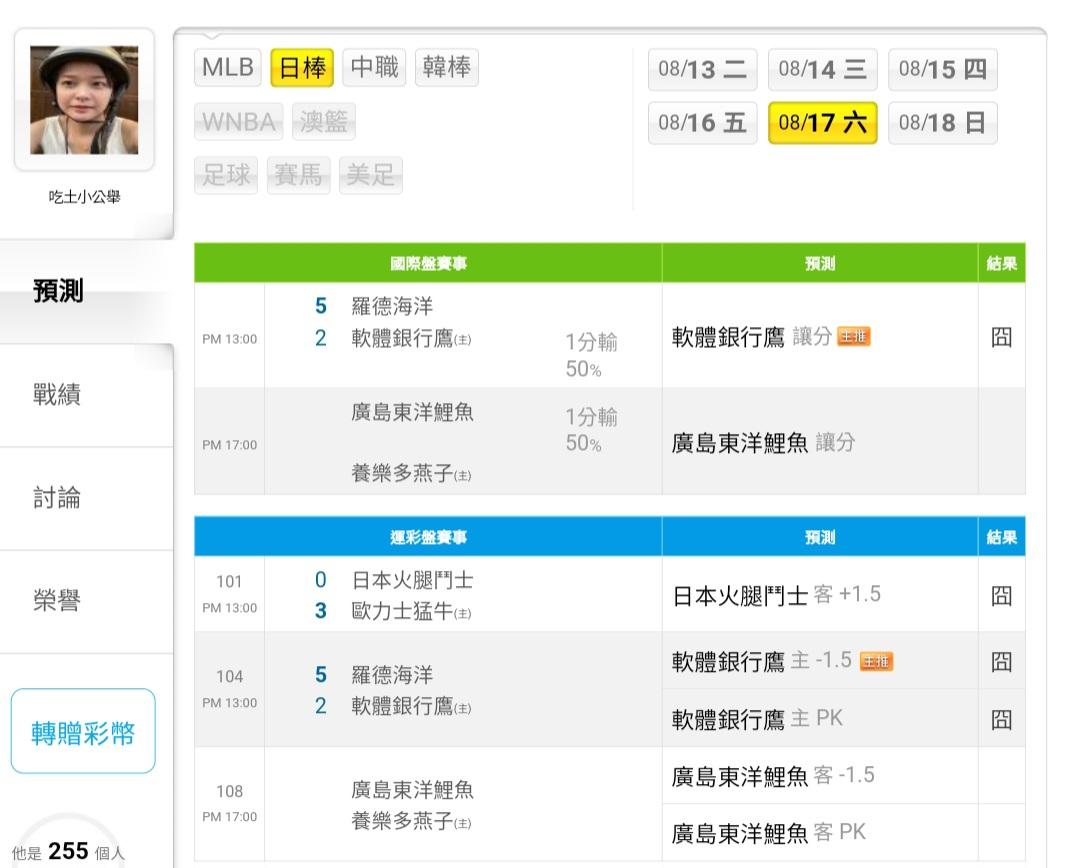Click the 預測 header in the 國際盤賽事 table
The width and height of the screenshot is (1080, 868).
coord(820,263)
